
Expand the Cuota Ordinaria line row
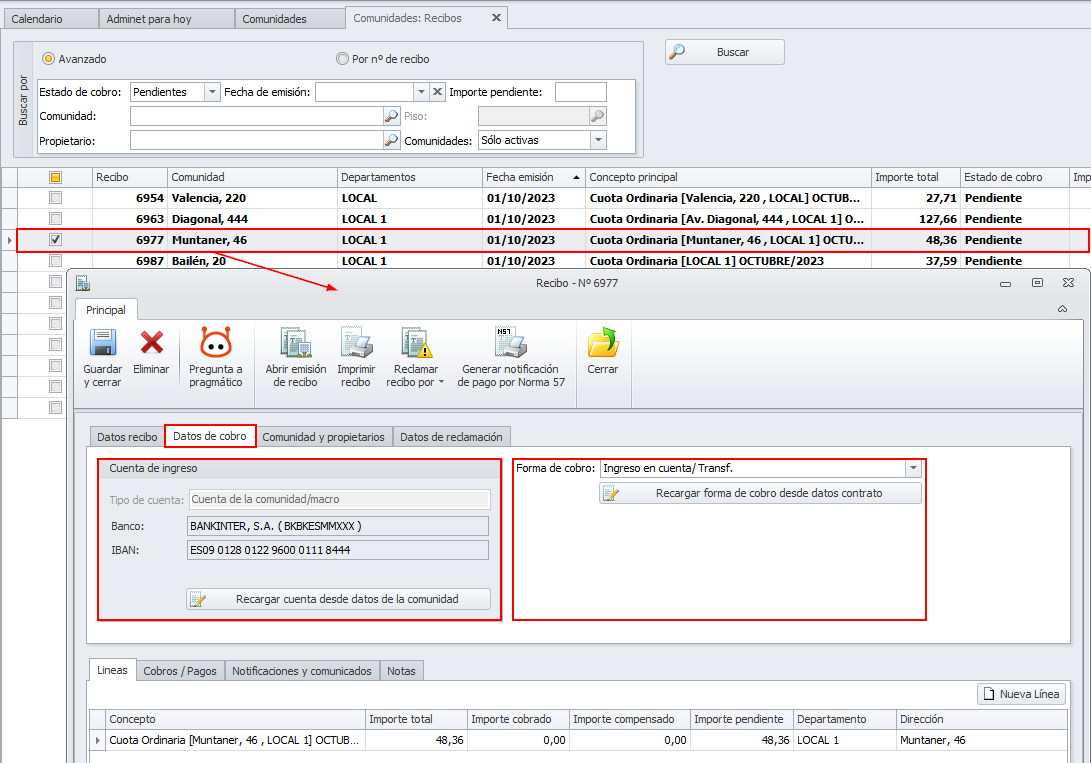(97, 740)
